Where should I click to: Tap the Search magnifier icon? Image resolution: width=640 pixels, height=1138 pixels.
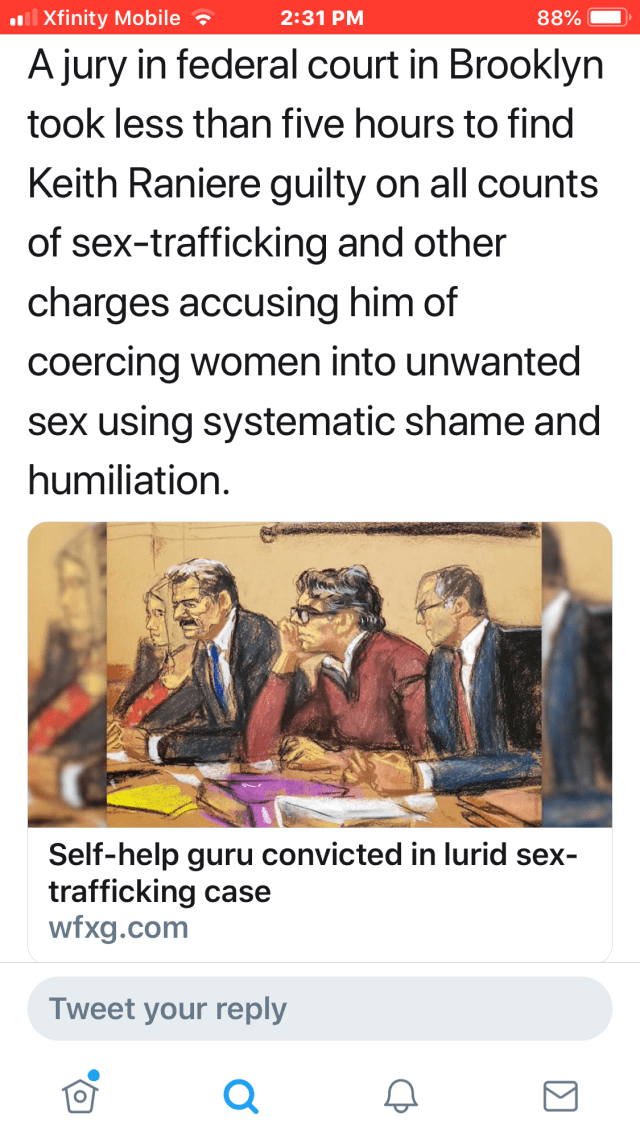tap(240, 1096)
